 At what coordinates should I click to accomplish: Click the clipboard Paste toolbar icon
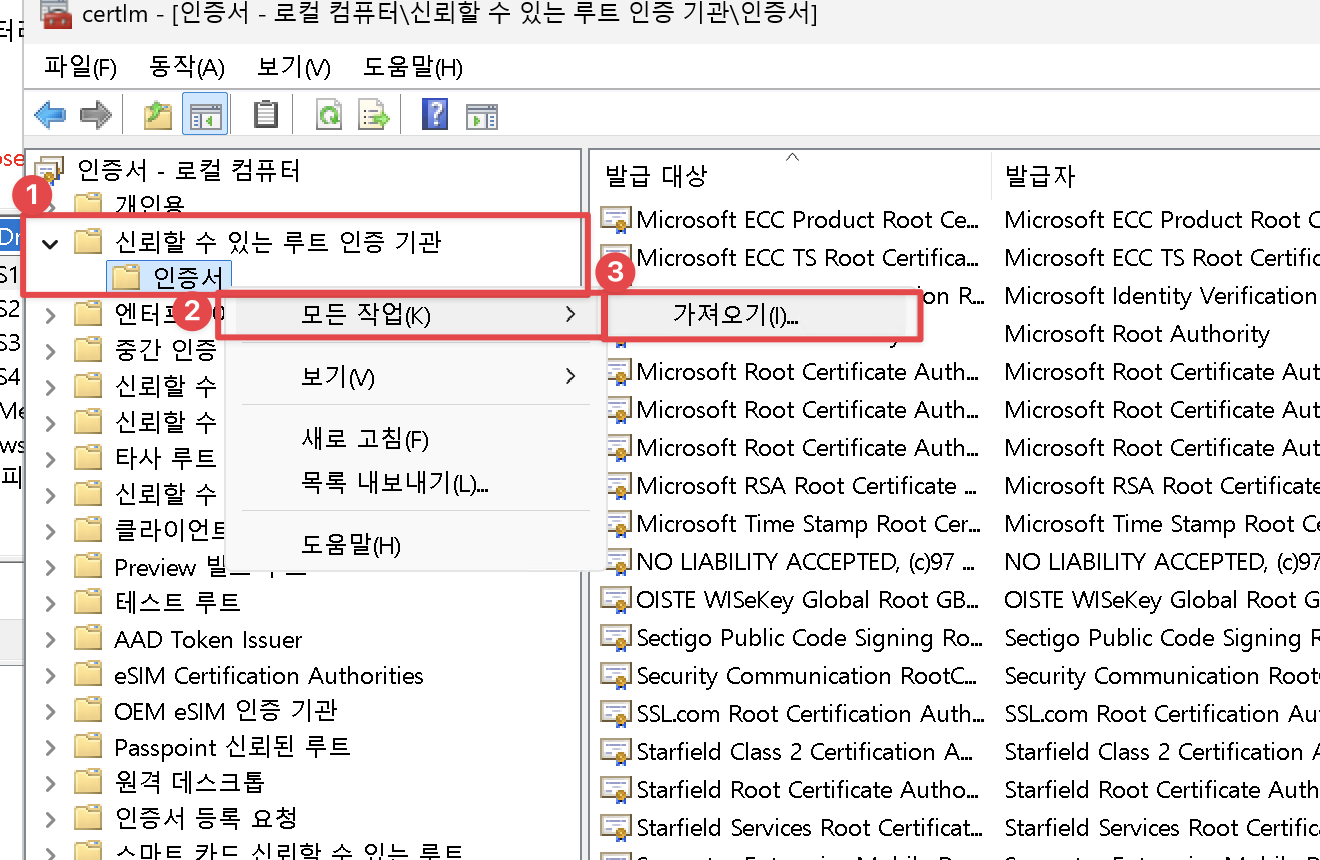[x=265, y=115]
